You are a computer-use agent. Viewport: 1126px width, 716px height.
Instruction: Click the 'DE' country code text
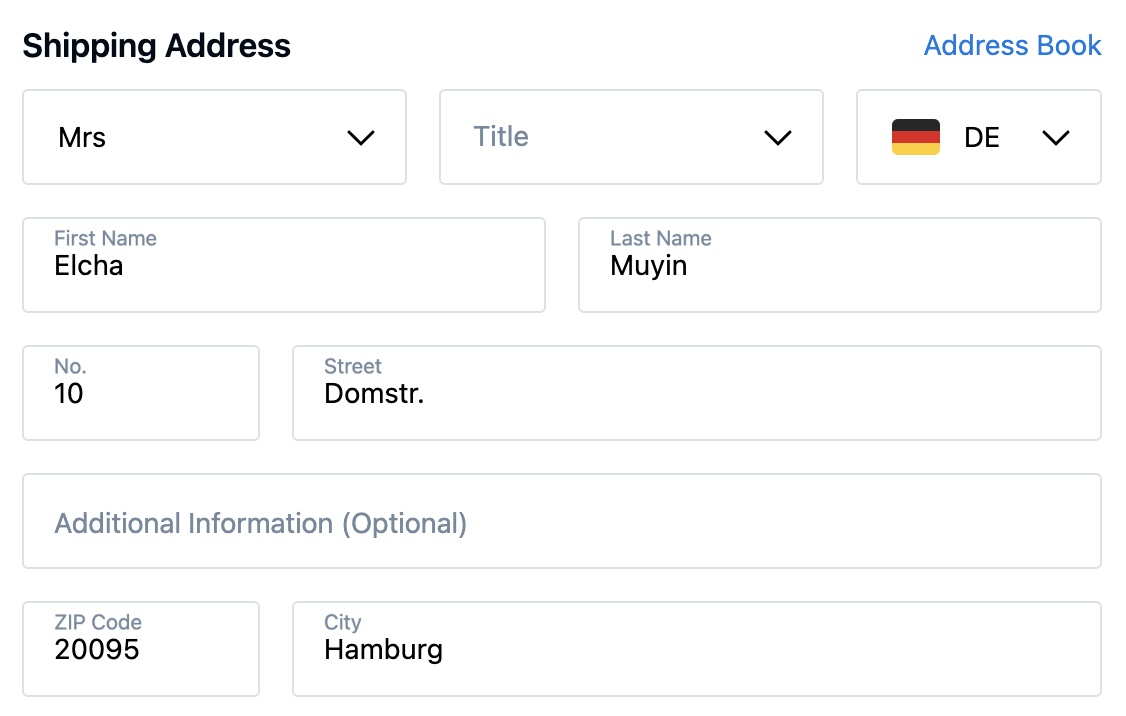tap(981, 138)
